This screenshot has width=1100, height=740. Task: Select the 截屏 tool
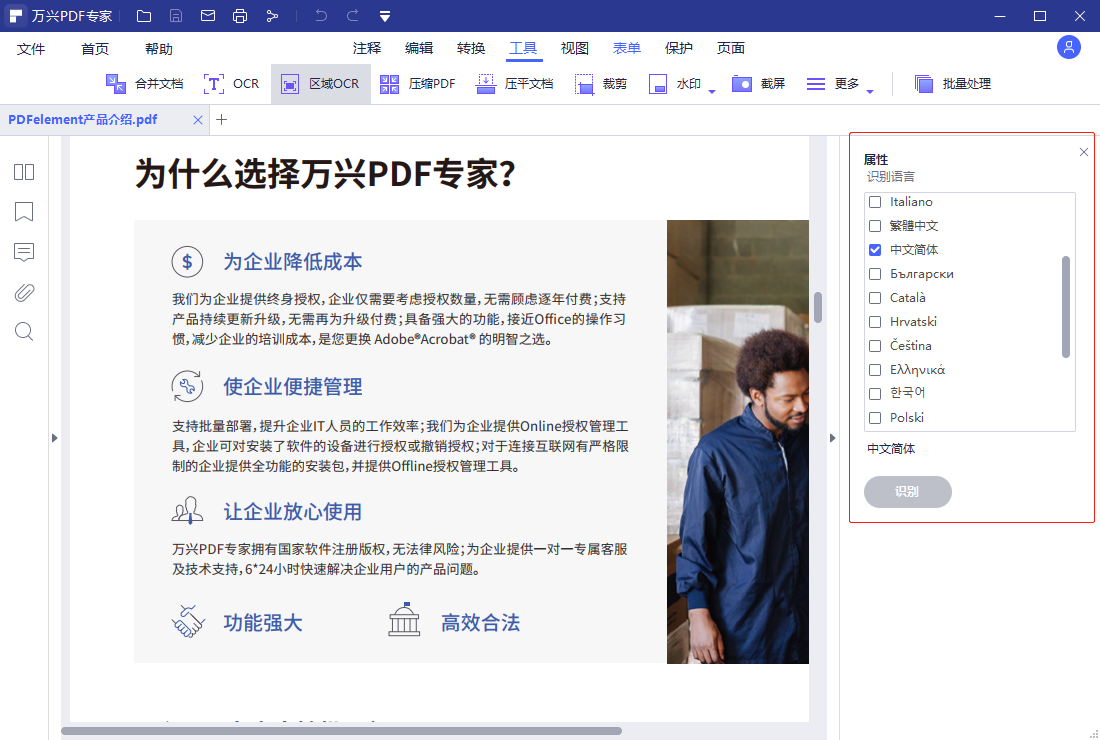point(761,83)
